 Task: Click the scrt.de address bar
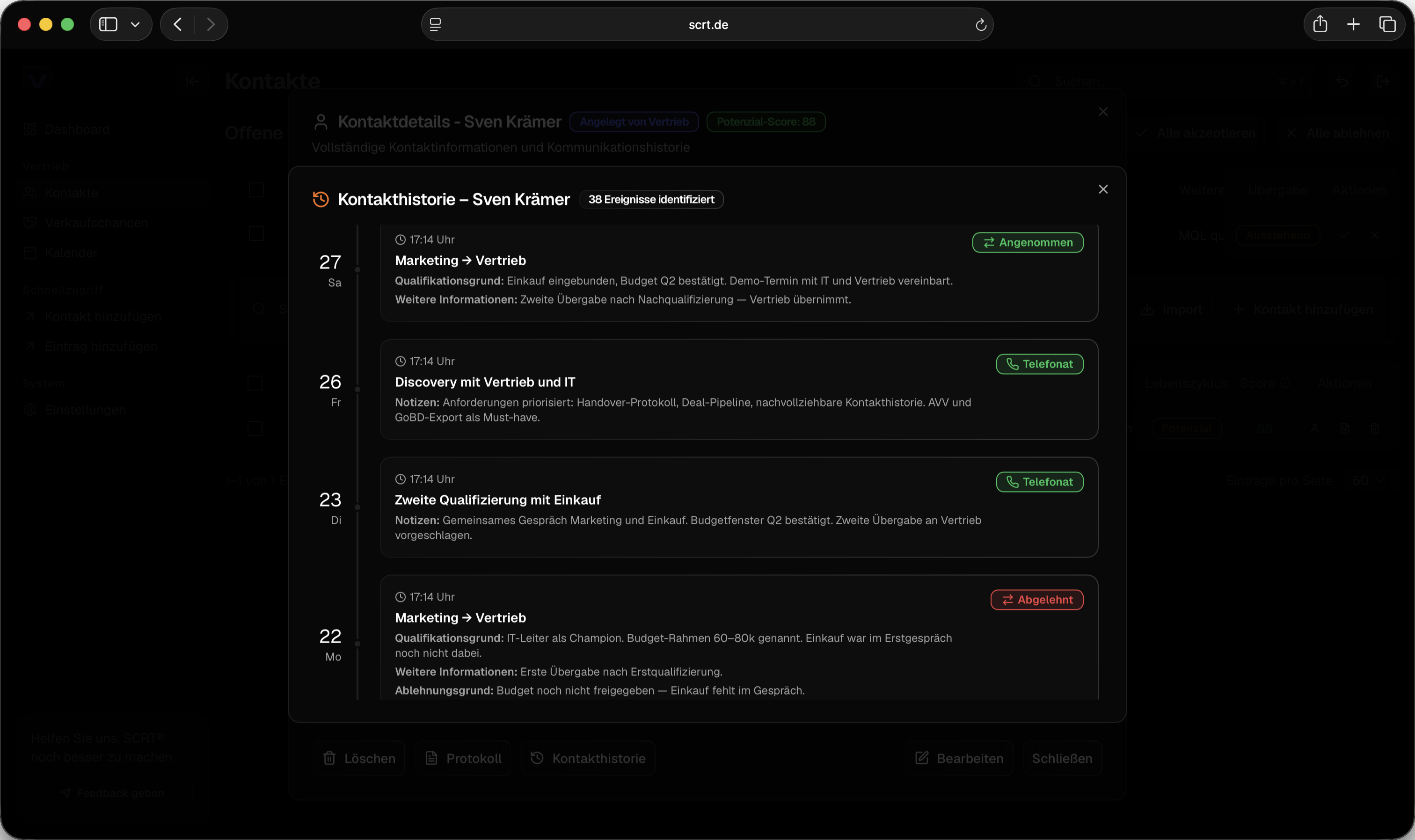707,24
